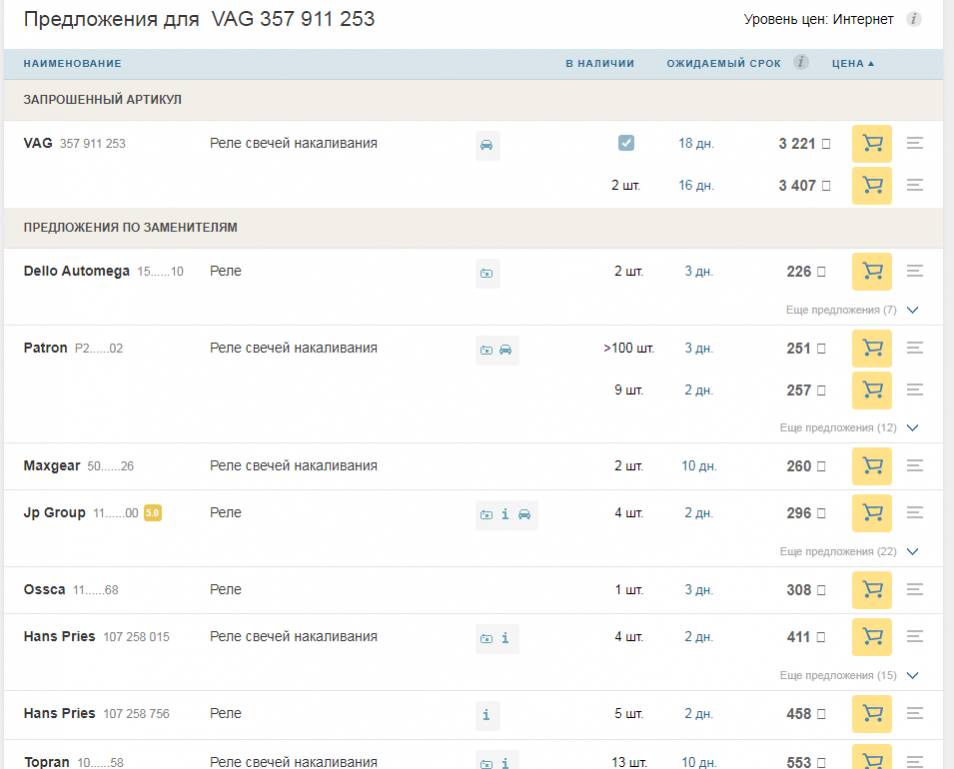Click the 5.0 rating badge for Jp Group
Screen dimensions: 954x769
[153, 513]
